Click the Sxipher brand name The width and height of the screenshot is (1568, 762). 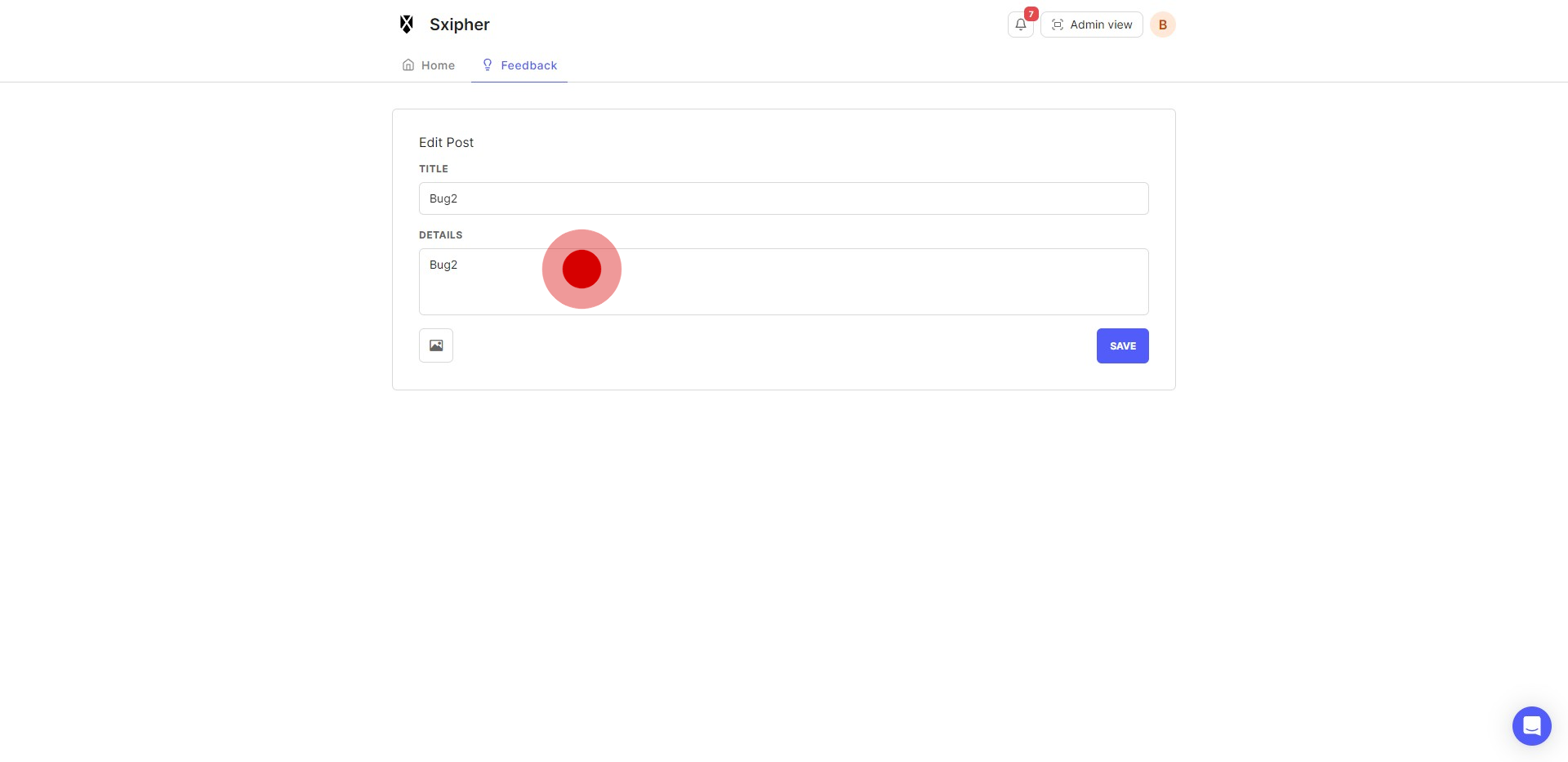459,25
